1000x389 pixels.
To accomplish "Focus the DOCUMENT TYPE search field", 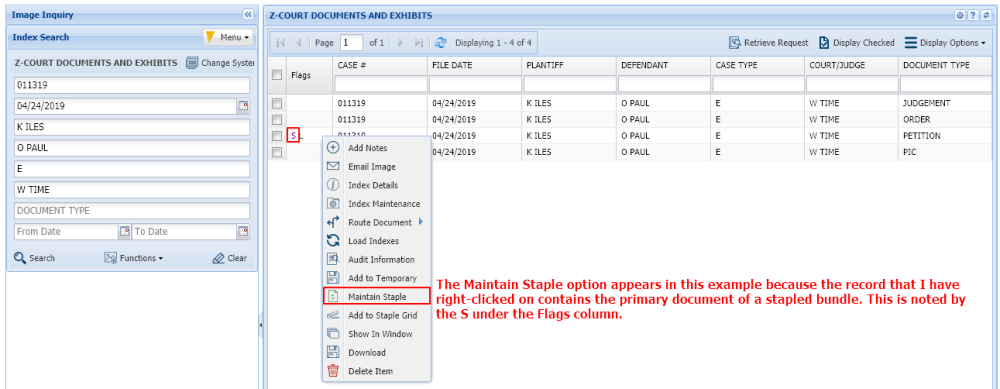I will tap(132, 210).
